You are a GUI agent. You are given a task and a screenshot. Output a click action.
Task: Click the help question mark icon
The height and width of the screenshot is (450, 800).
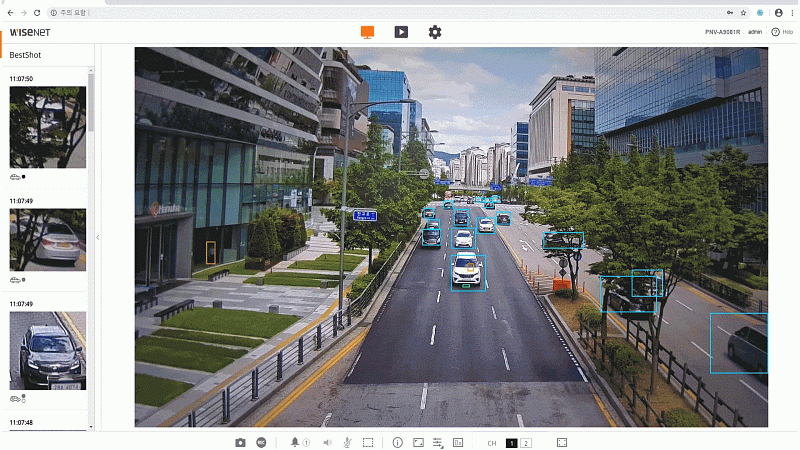776,32
